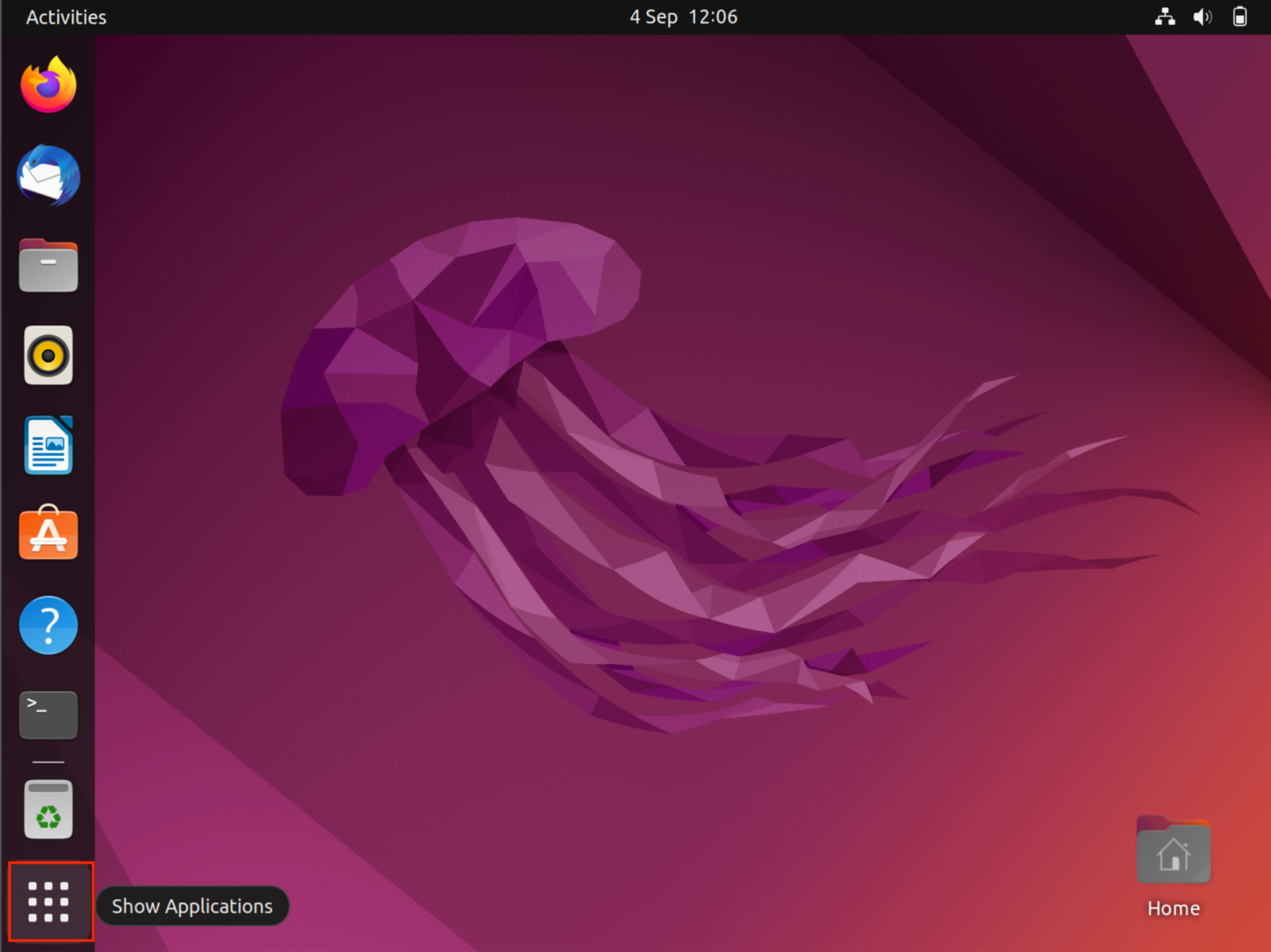Click the dock separator above Trash
Image resolution: width=1271 pixels, height=952 pixels.
point(47,761)
